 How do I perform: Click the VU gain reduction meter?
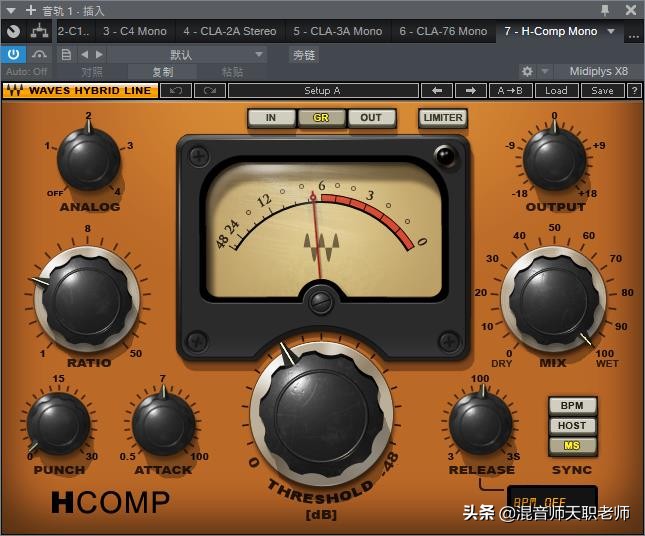[x=322, y=228]
